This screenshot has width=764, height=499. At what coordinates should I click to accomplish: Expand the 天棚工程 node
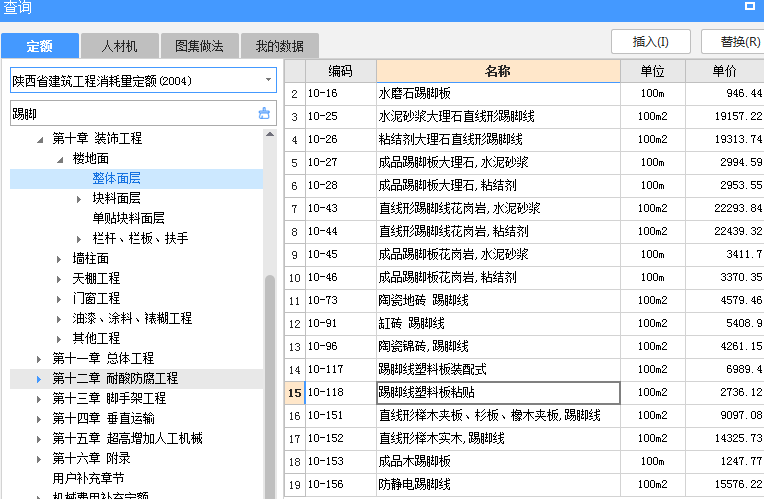59,279
